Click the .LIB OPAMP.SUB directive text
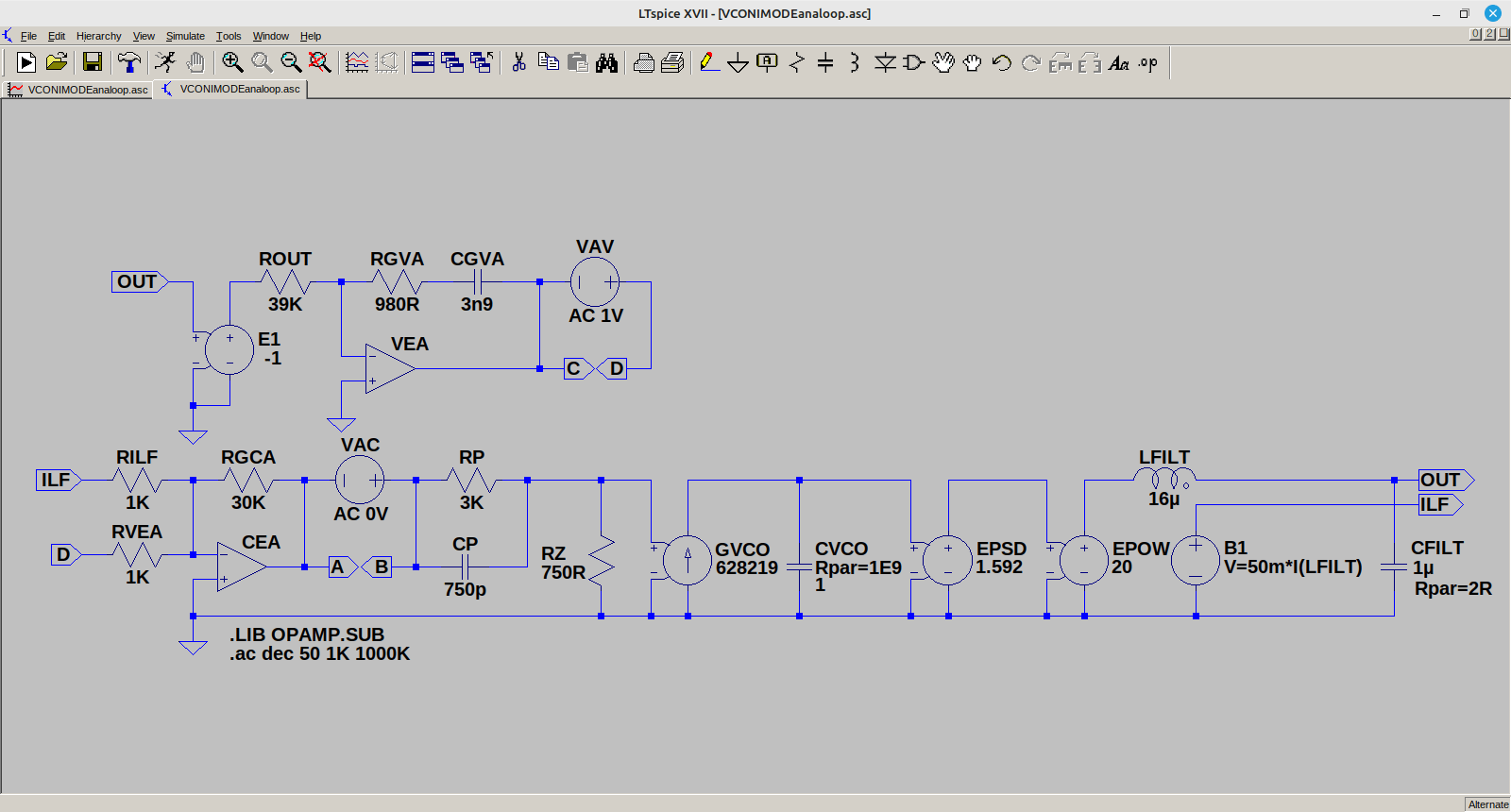The width and height of the screenshot is (1511, 812). click(x=307, y=634)
